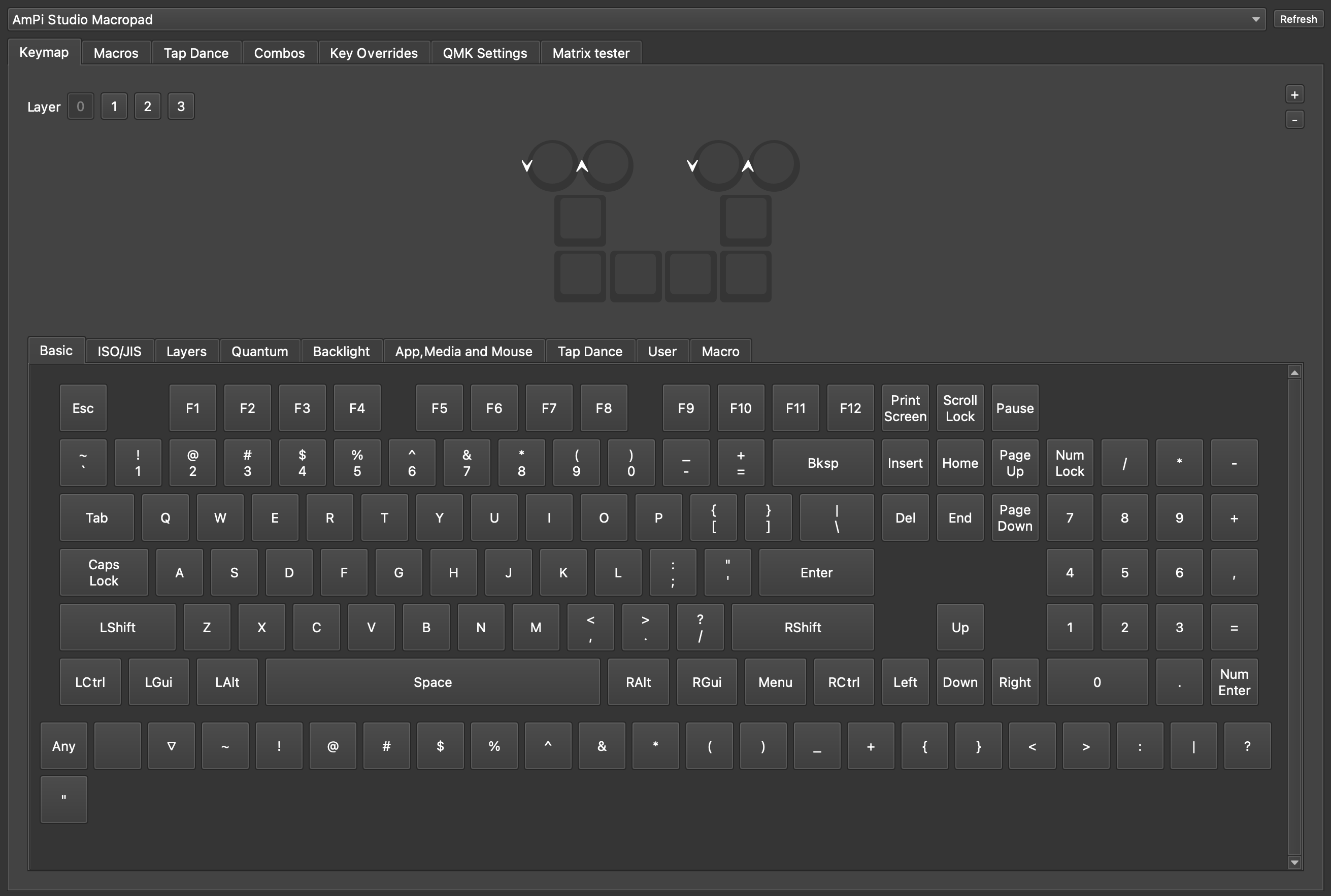This screenshot has width=1331, height=896.
Task: Click the Num Enter keycode
Action: (1234, 682)
